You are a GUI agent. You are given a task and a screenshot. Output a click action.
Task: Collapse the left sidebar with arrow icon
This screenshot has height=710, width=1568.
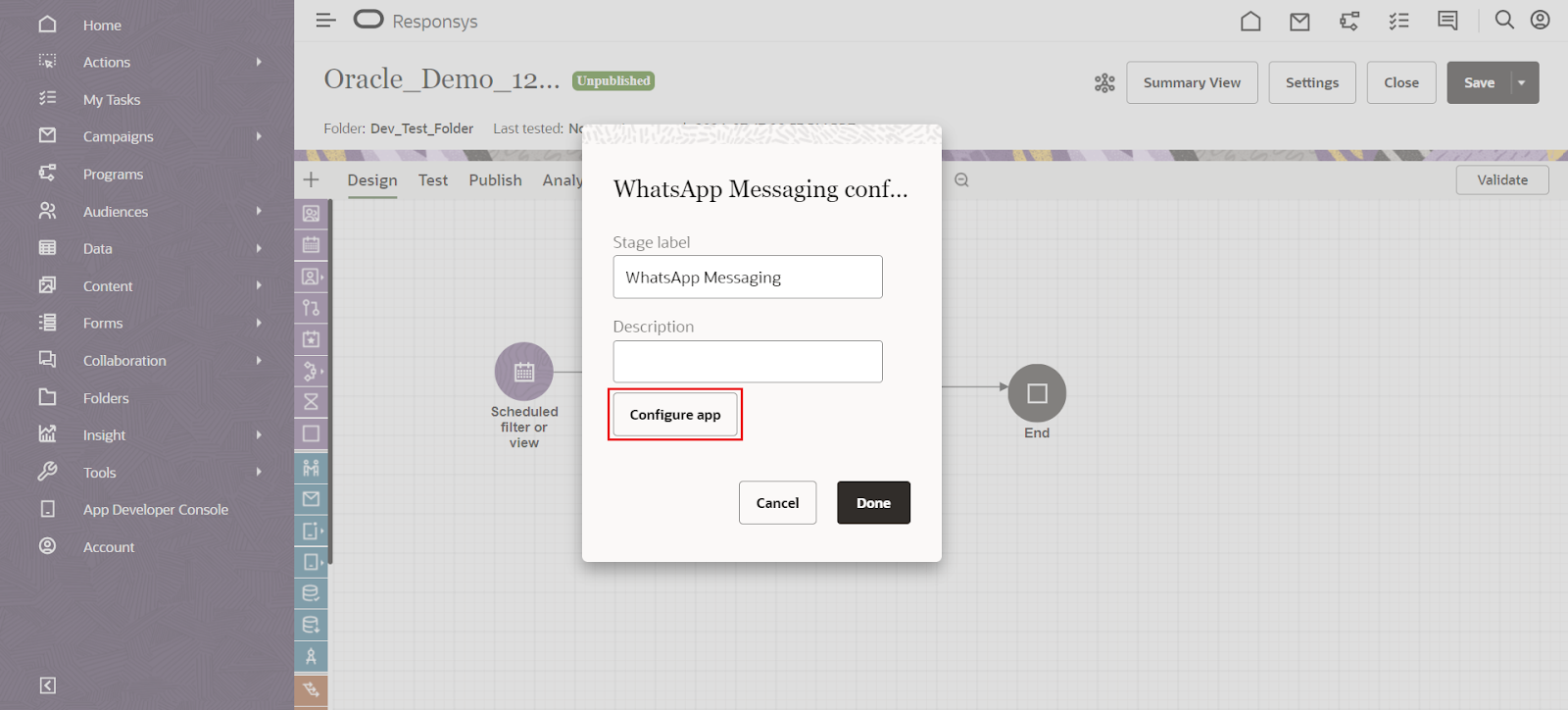[x=47, y=685]
